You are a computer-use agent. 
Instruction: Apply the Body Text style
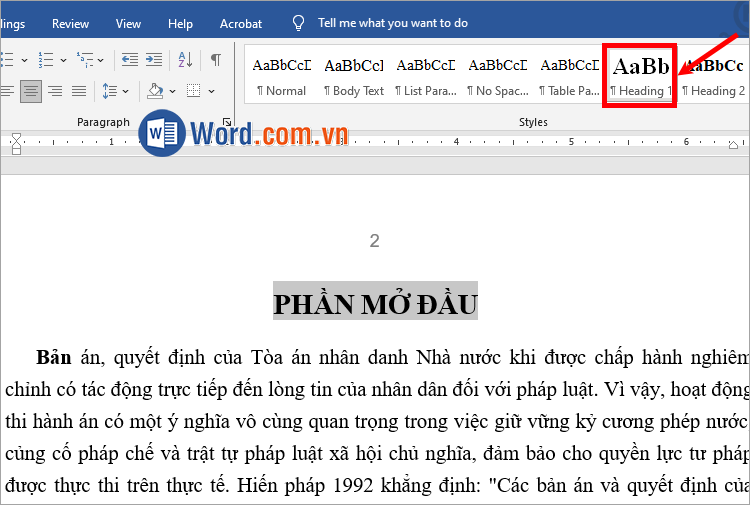354,77
